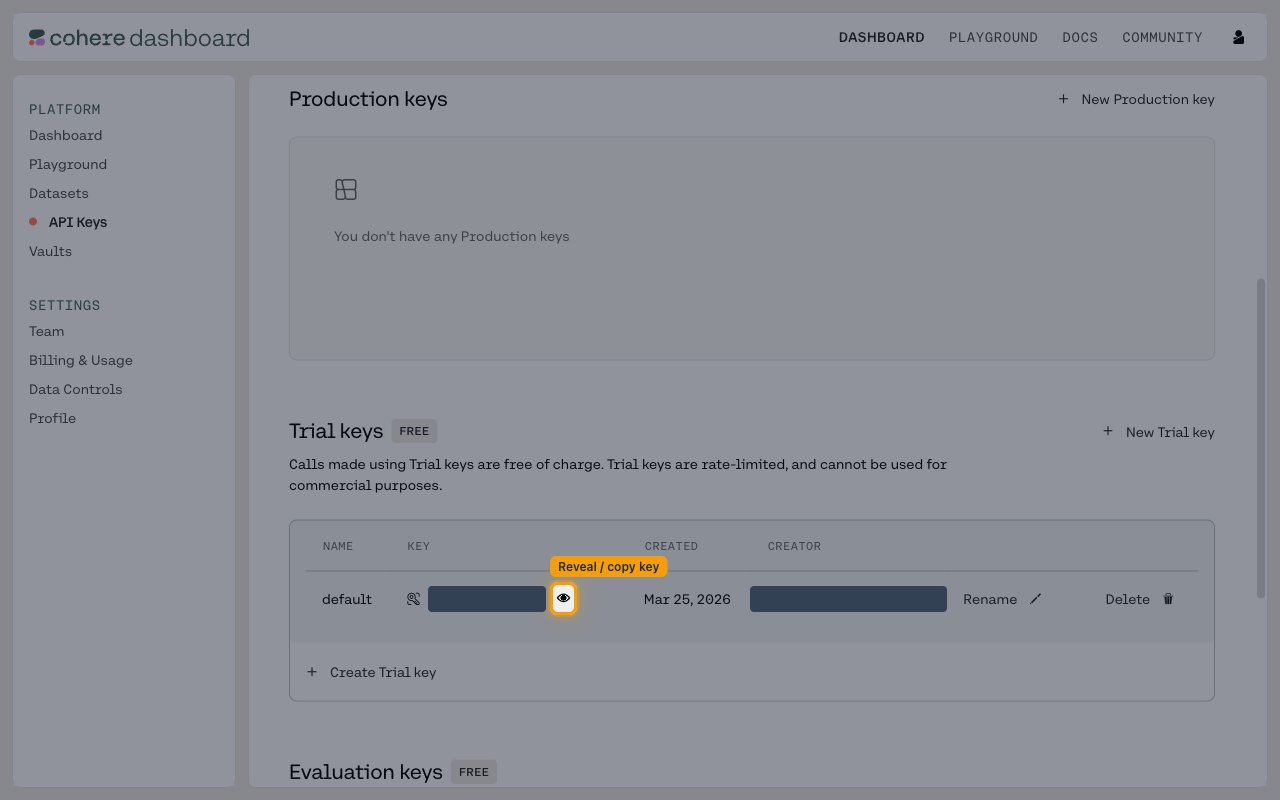Viewport: 1280px width, 800px height.
Task: Click the user profile icon in header
Action: [1239, 37]
